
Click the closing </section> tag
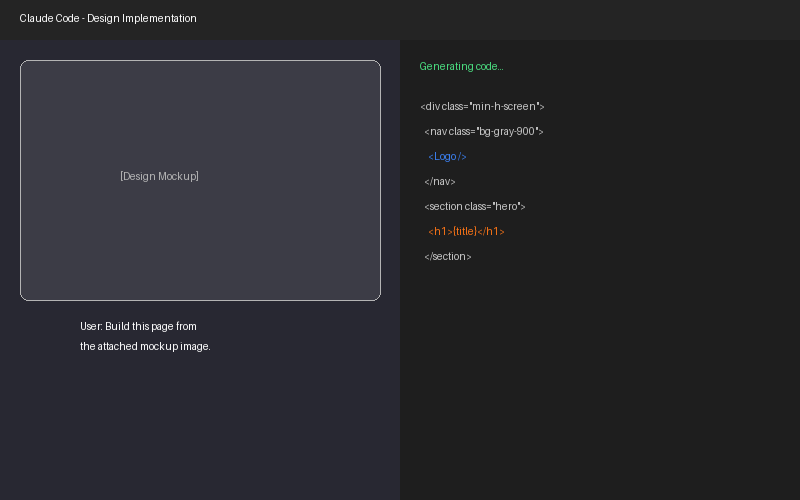point(447,257)
